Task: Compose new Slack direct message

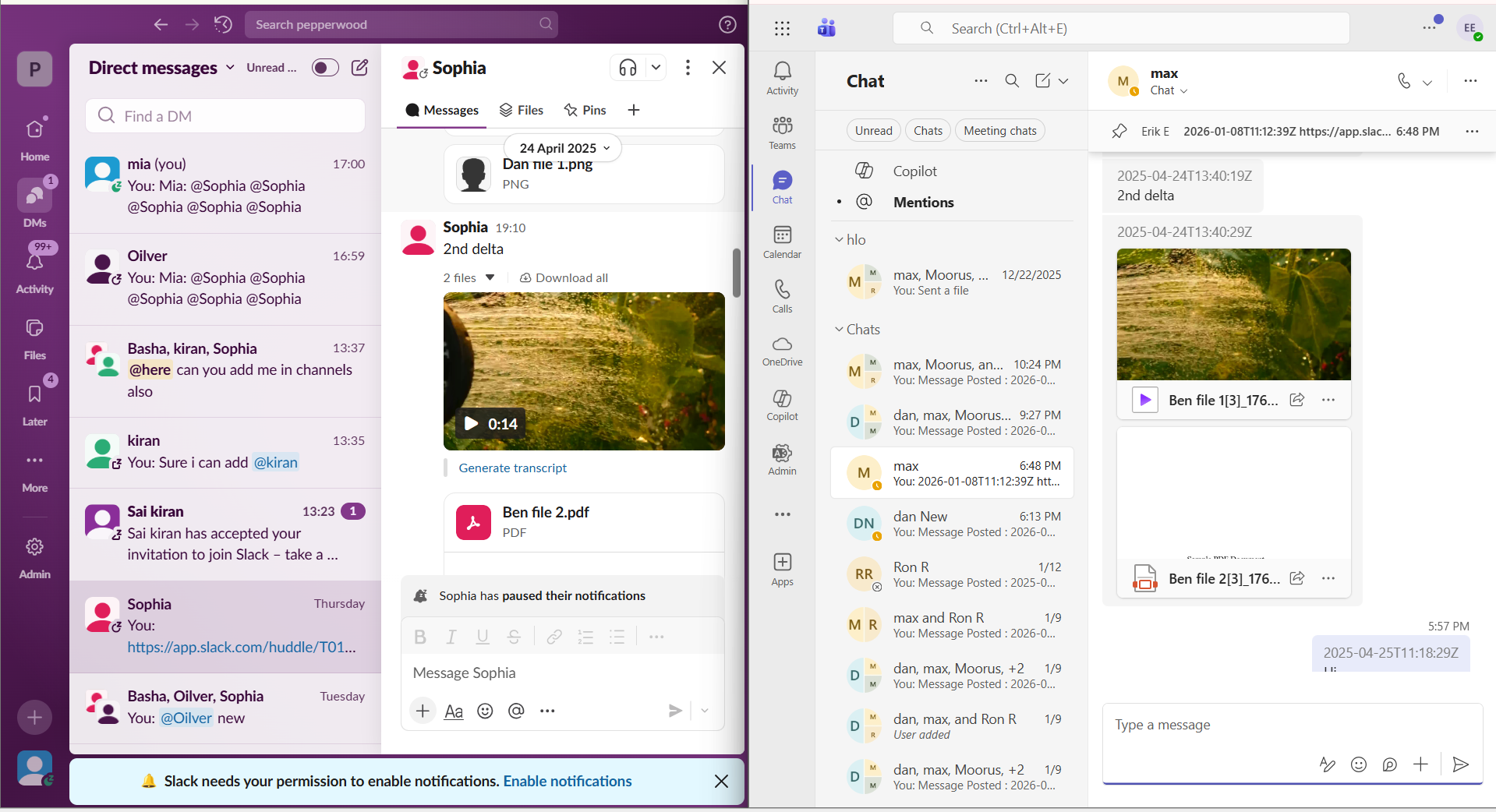Action: (359, 68)
